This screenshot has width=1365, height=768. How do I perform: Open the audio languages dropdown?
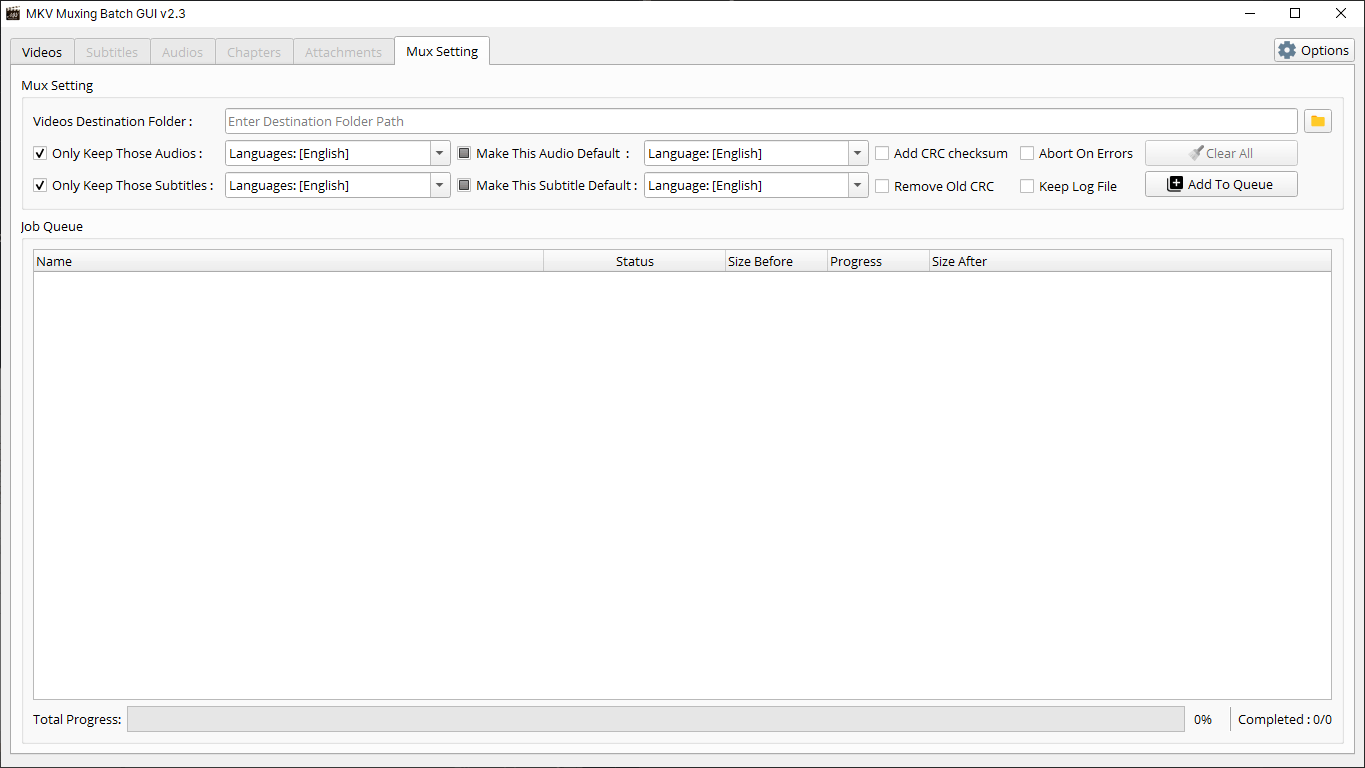click(x=439, y=153)
